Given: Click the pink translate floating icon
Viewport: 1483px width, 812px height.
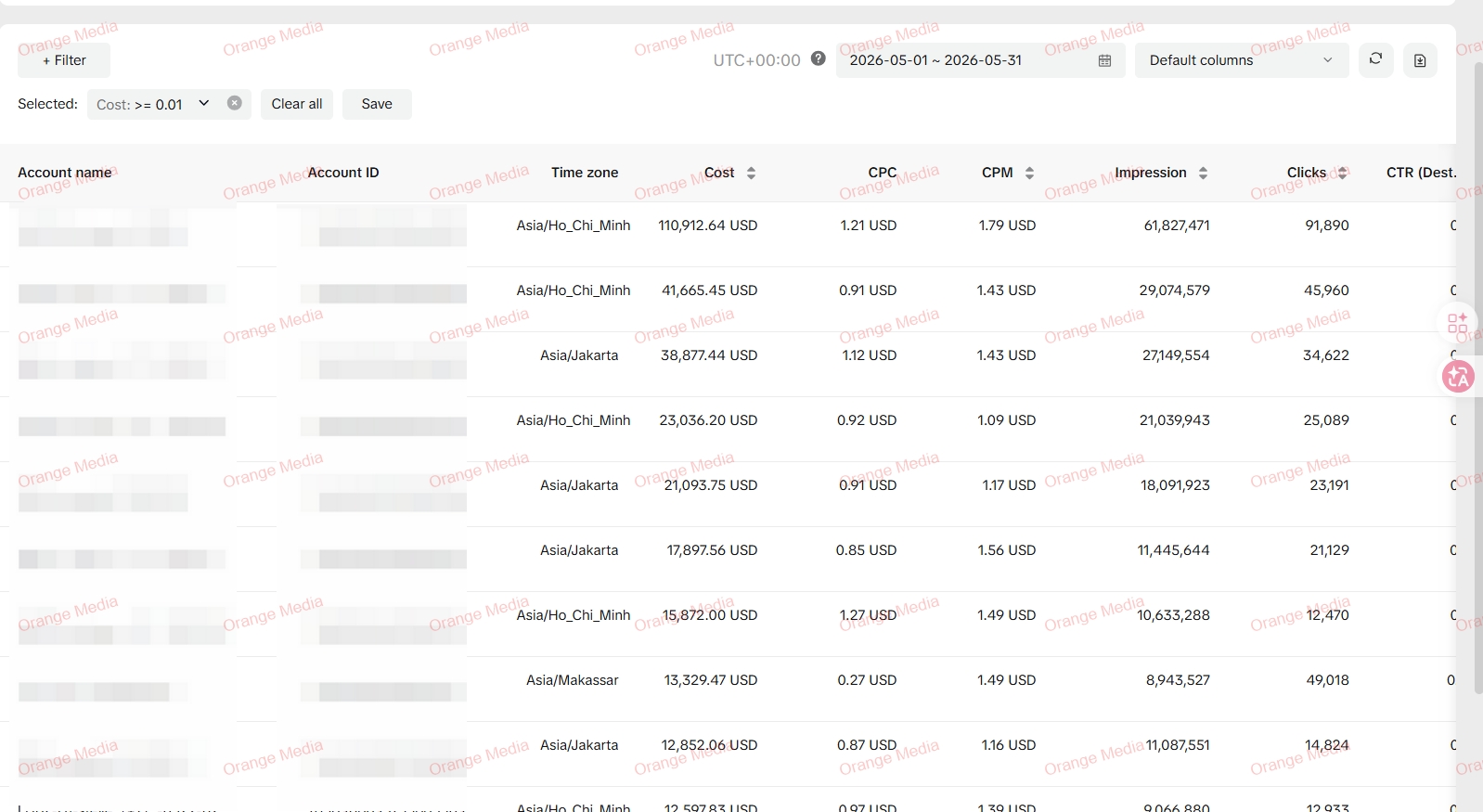Looking at the screenshot, I should pyautogui.click(x=1458, y=376).
